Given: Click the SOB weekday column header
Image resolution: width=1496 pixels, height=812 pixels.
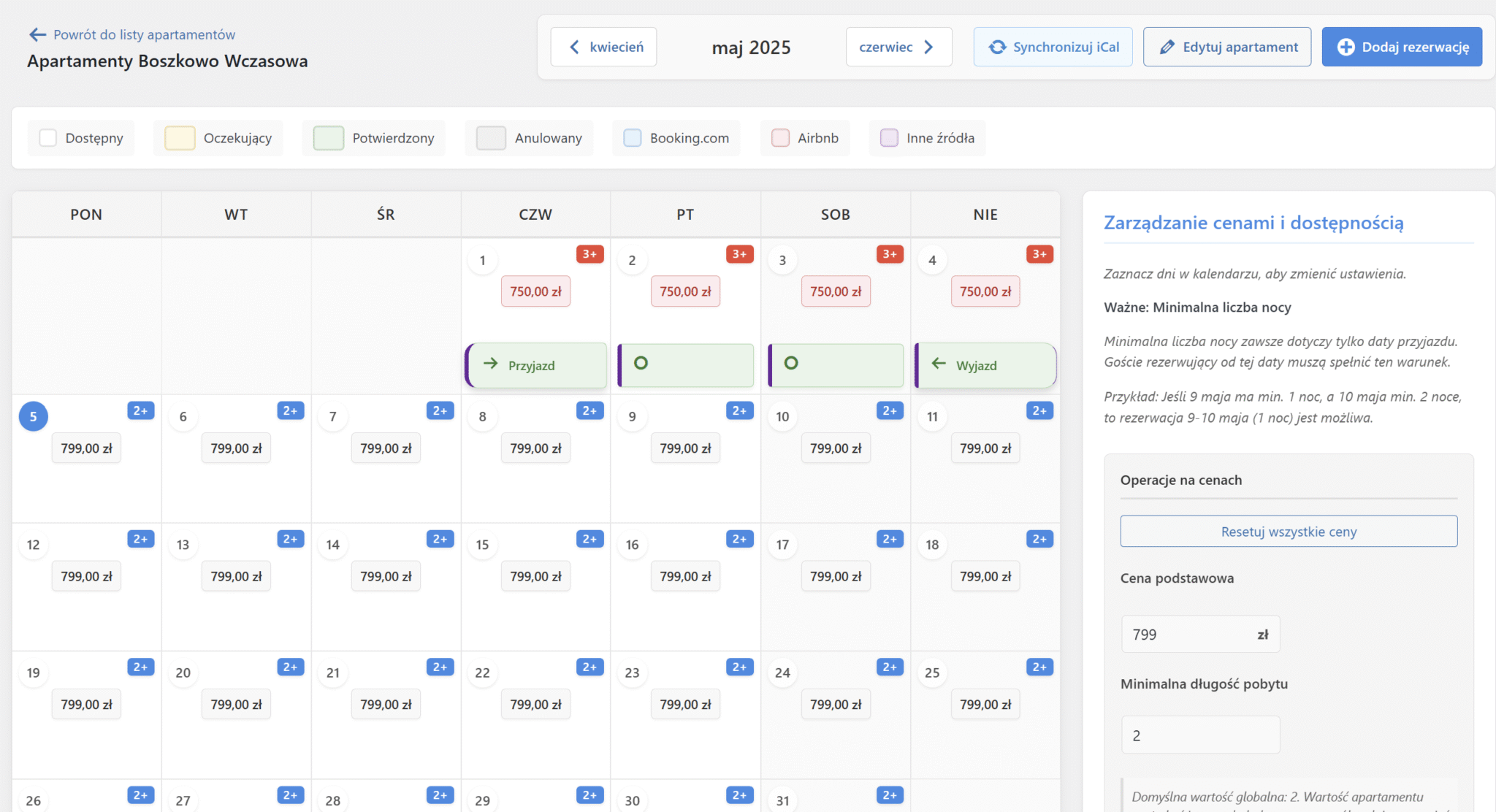Looking at the screenshot, I should point(836,215).
